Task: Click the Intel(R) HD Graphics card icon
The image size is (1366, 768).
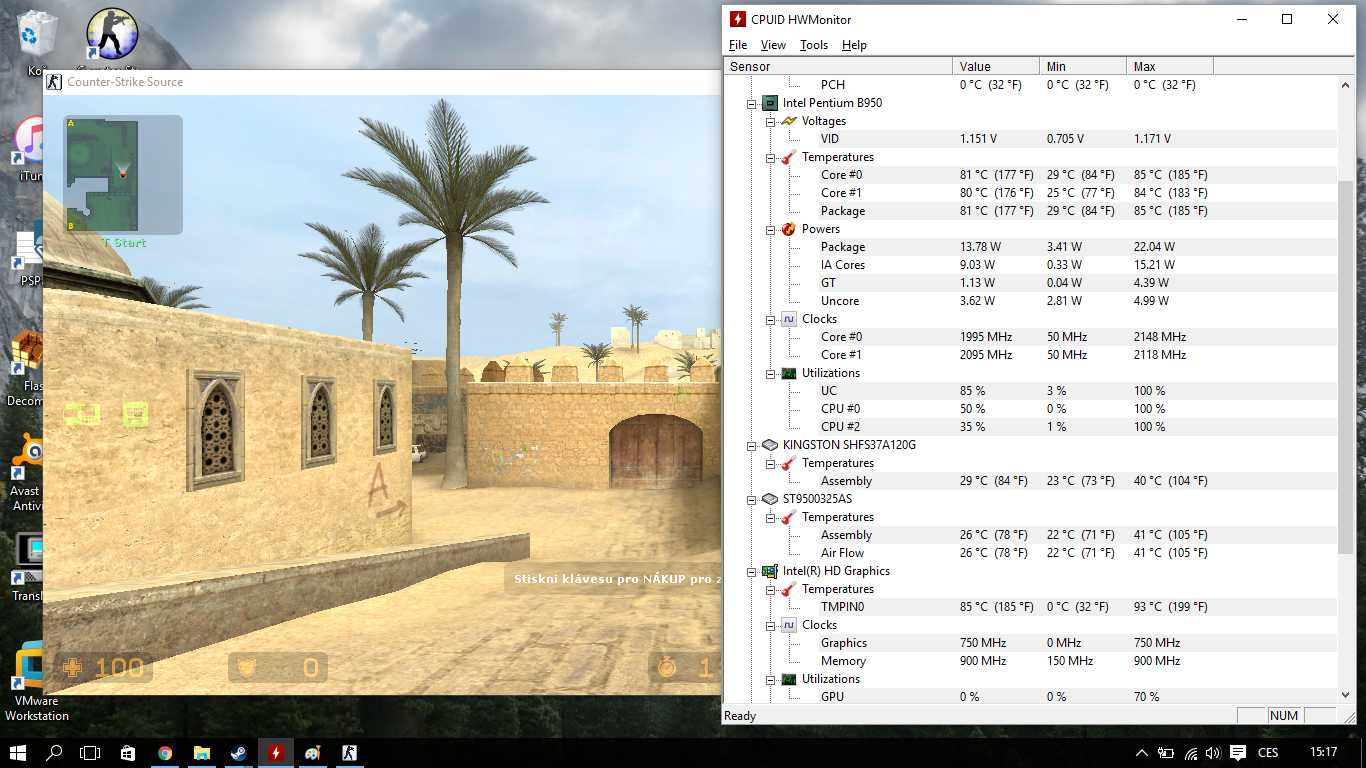Action: point(770,571)
